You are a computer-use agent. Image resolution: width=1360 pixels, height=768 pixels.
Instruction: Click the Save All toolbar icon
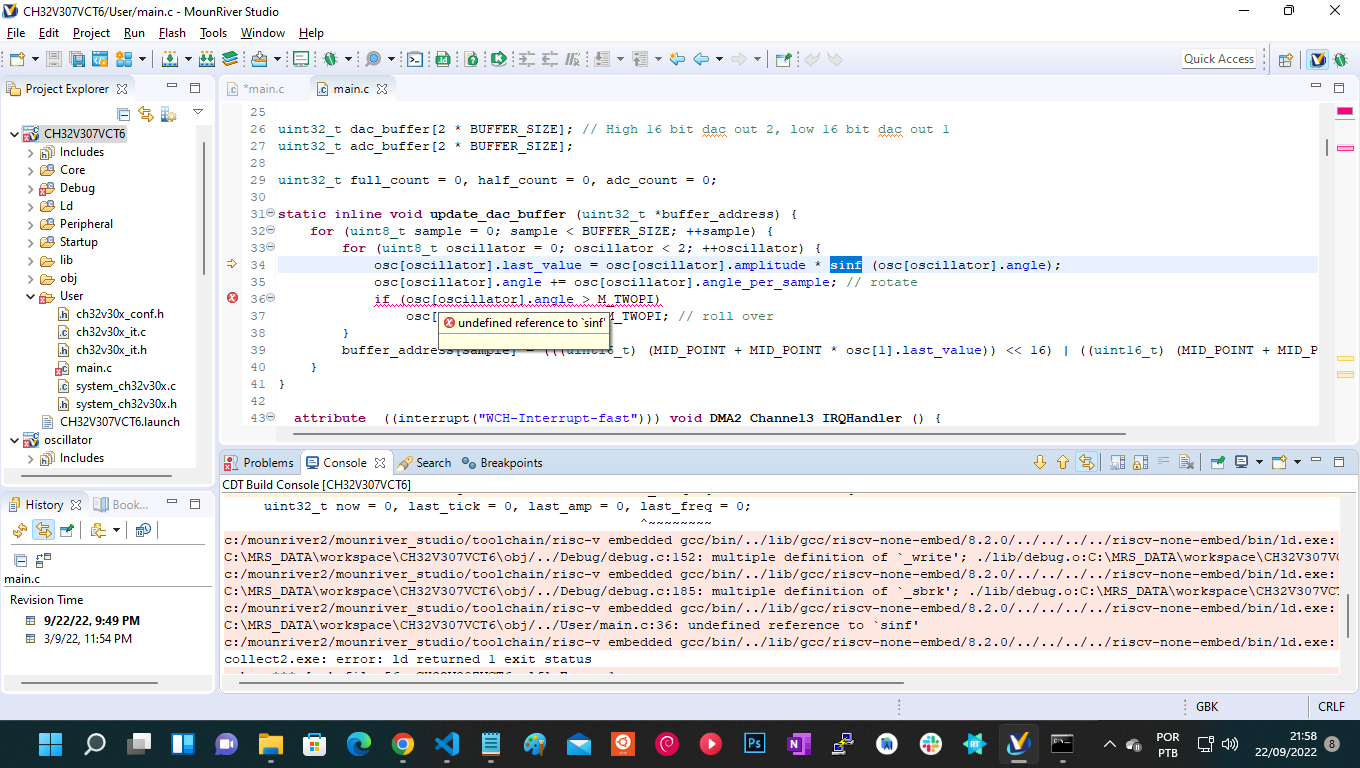point(77,59)
